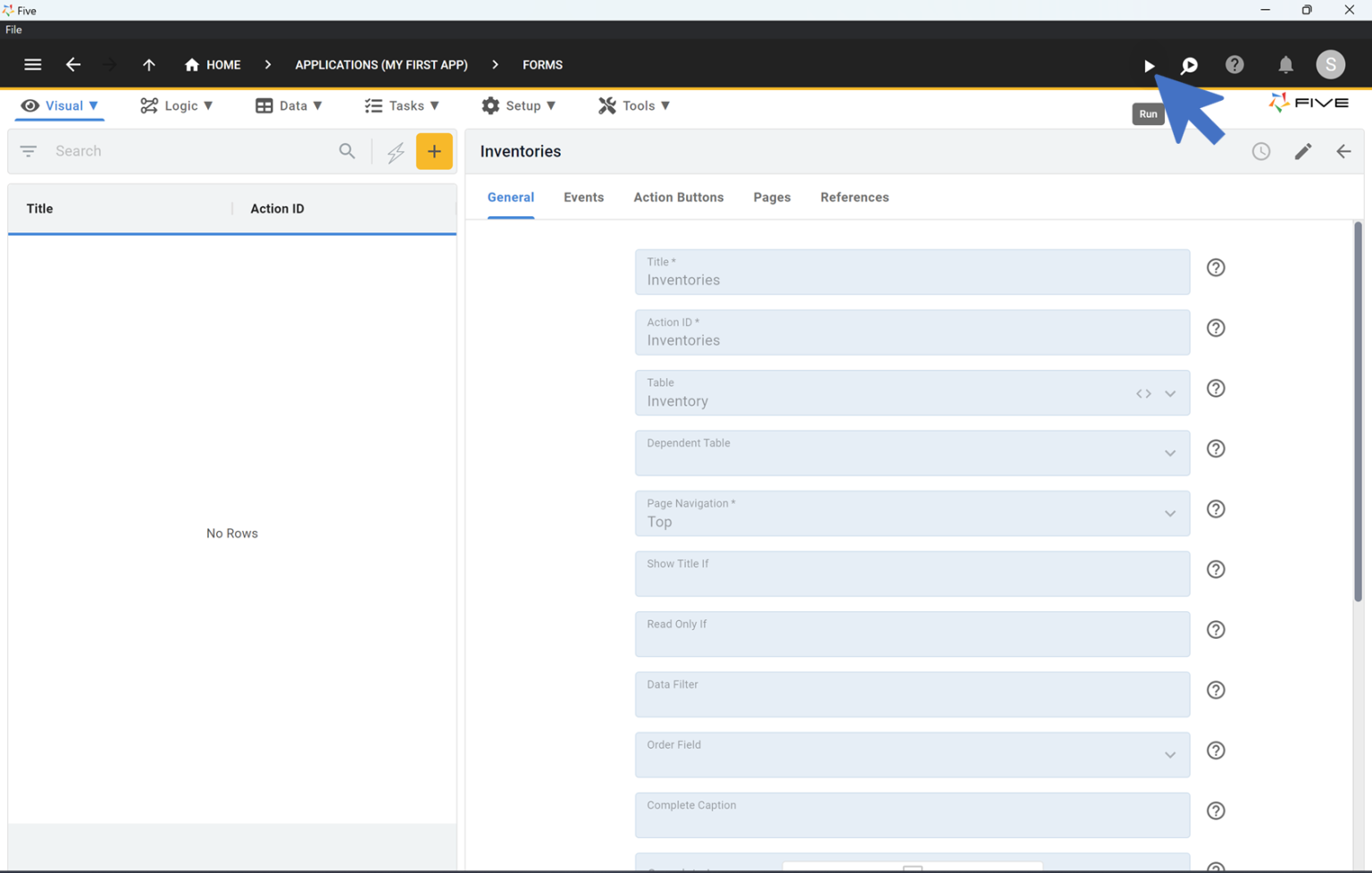
Task: Open the hamburger navigation menu
Action: tap(33, 64)
